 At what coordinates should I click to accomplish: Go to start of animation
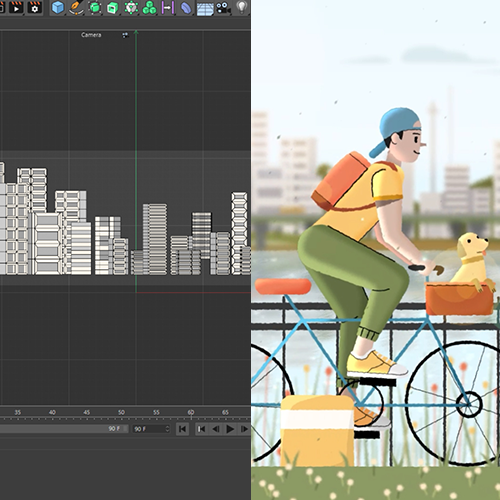(x=182, y=429)
